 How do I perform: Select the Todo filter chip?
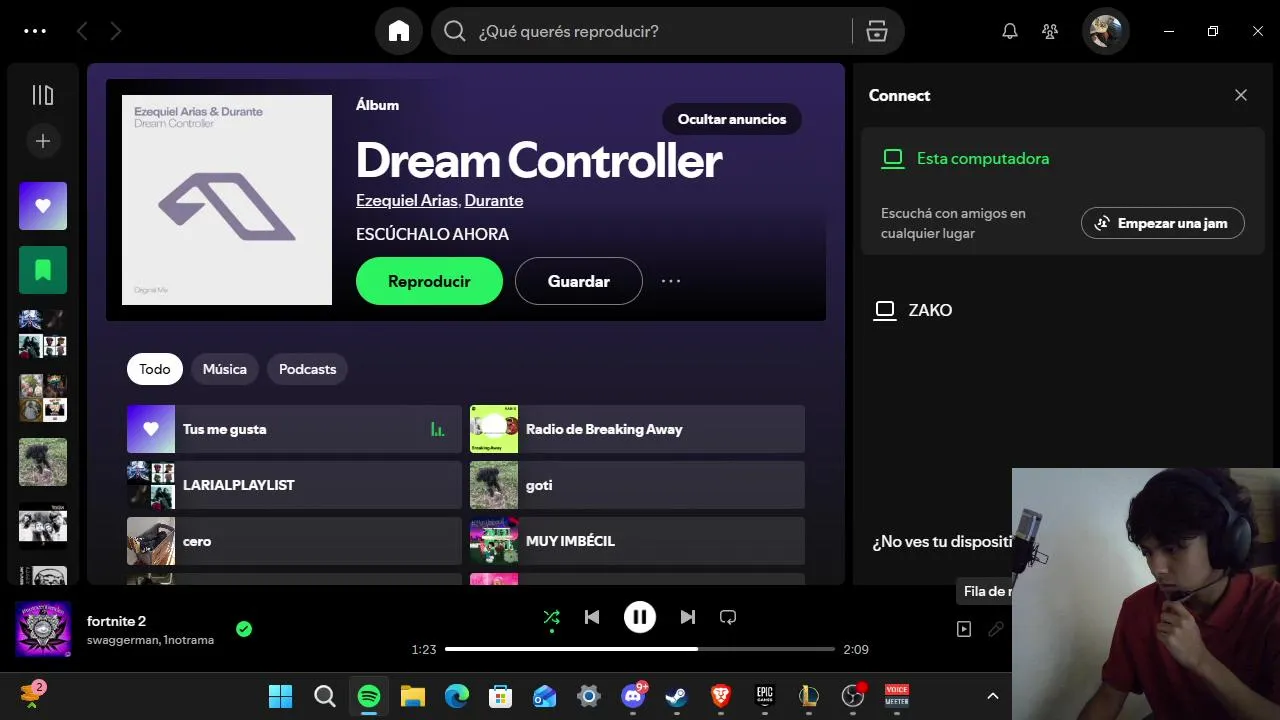pyautogui.click(x=155, y=369)
